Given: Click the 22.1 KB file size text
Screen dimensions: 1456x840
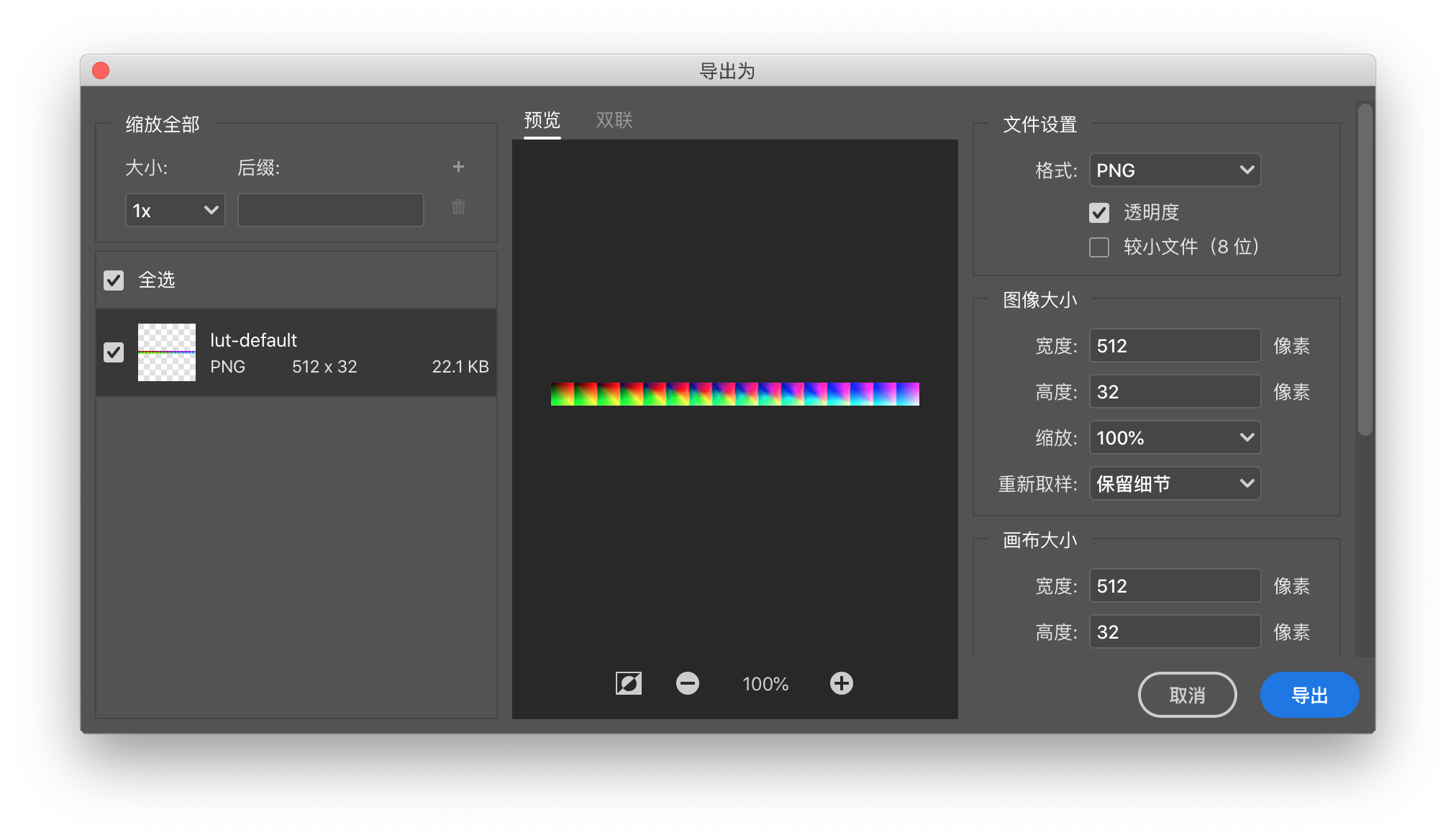Looking at the screenshot, I should tap(460, 367).
